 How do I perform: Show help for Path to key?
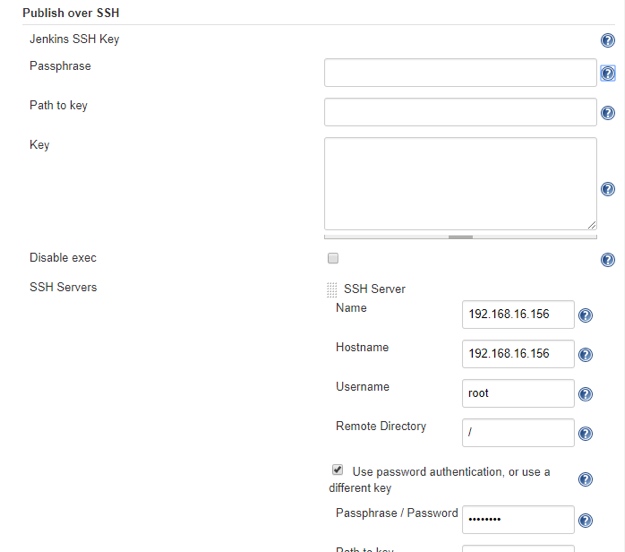click(x=607, y=113)
